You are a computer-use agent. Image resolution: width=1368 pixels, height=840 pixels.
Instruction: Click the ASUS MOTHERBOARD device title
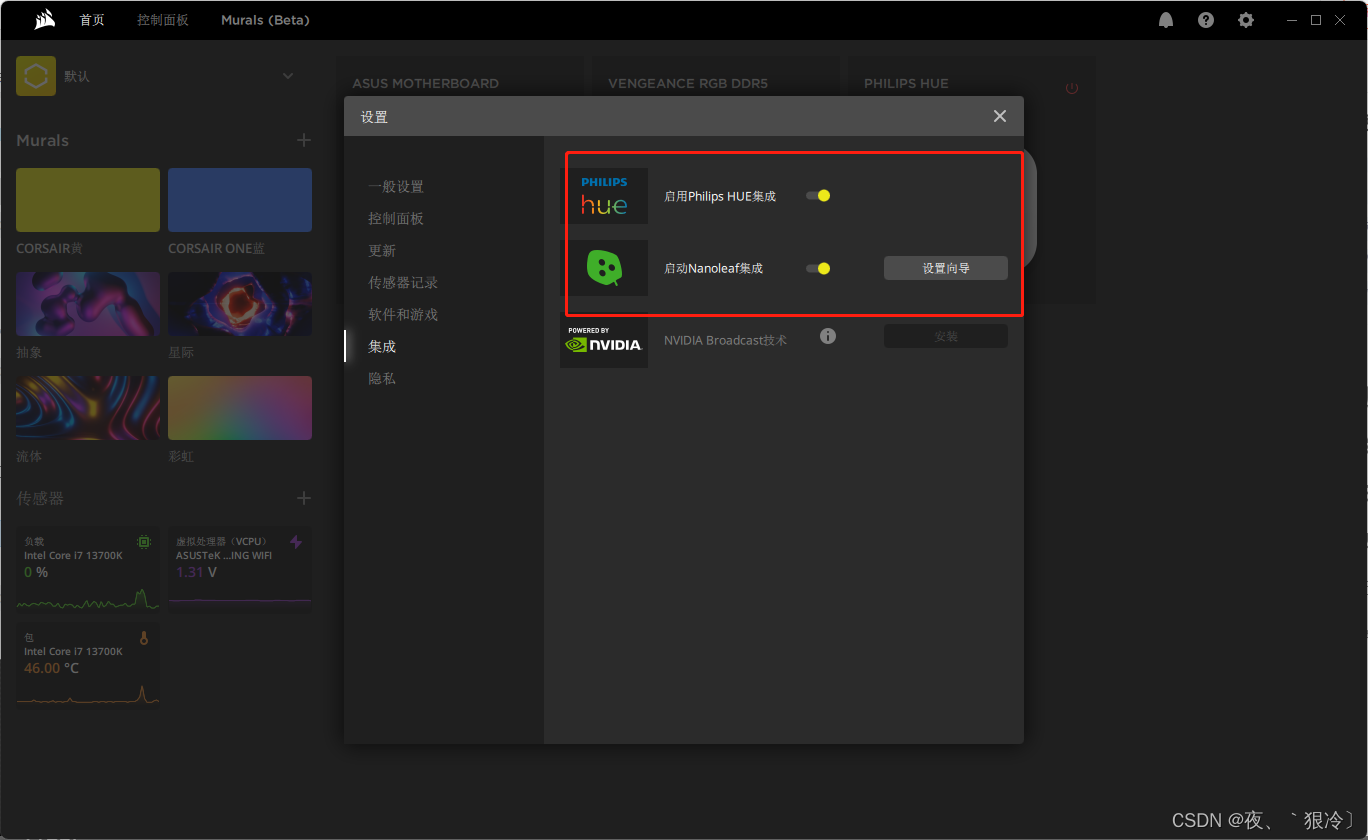[425, 83]
